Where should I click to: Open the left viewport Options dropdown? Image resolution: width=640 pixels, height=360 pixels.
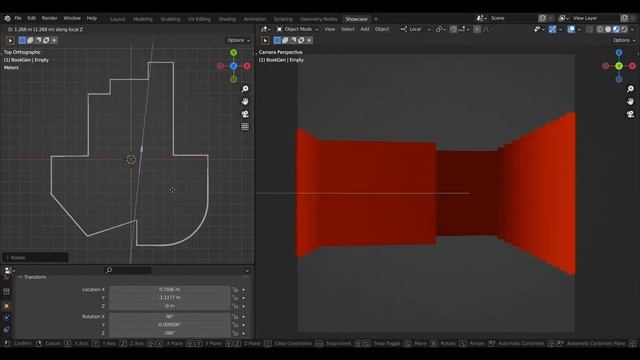(x=238, y=40)
